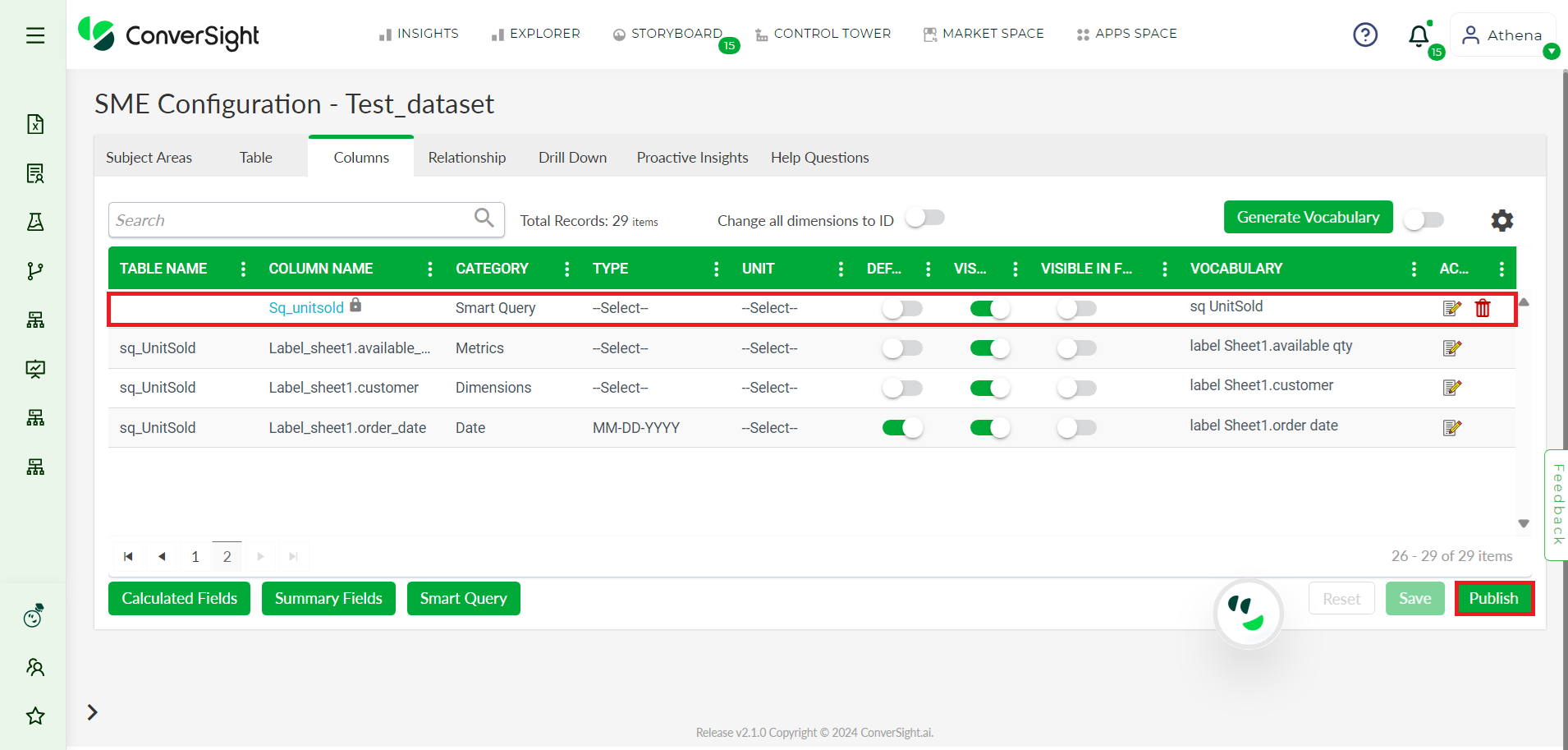Viewport: 1568px width, 750px height.
Task: Switch to the Drill Down tab
Action: click(573, 158)
